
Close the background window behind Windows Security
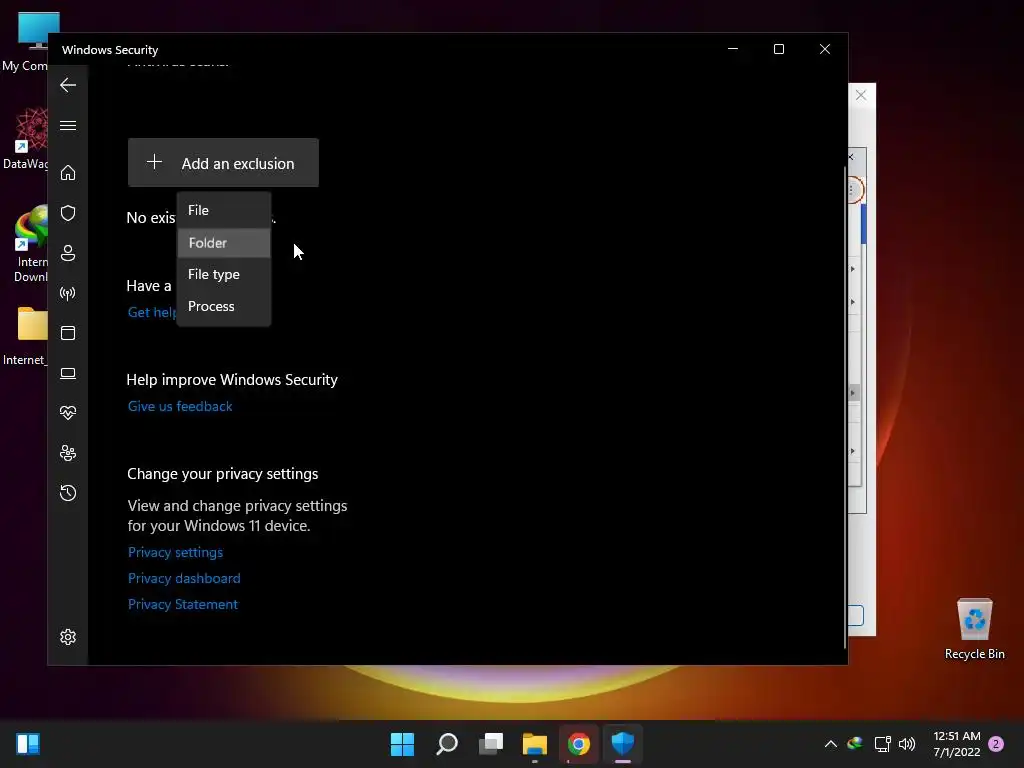click(x=861, y=95)
